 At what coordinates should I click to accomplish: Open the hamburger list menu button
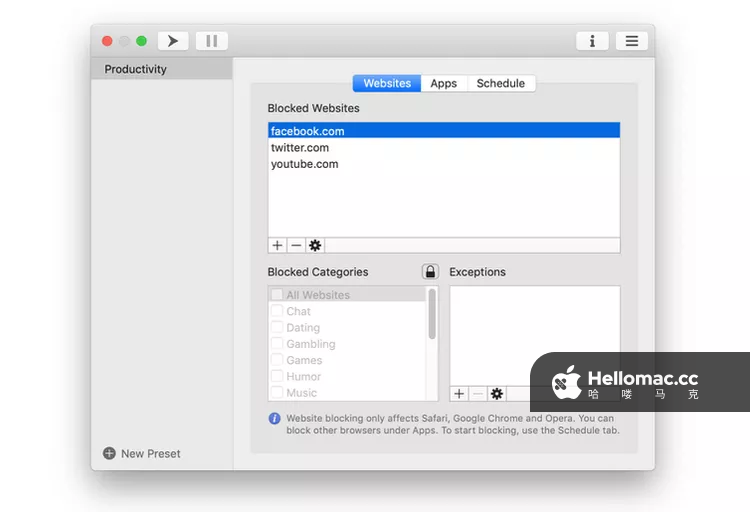coord(631,41)
